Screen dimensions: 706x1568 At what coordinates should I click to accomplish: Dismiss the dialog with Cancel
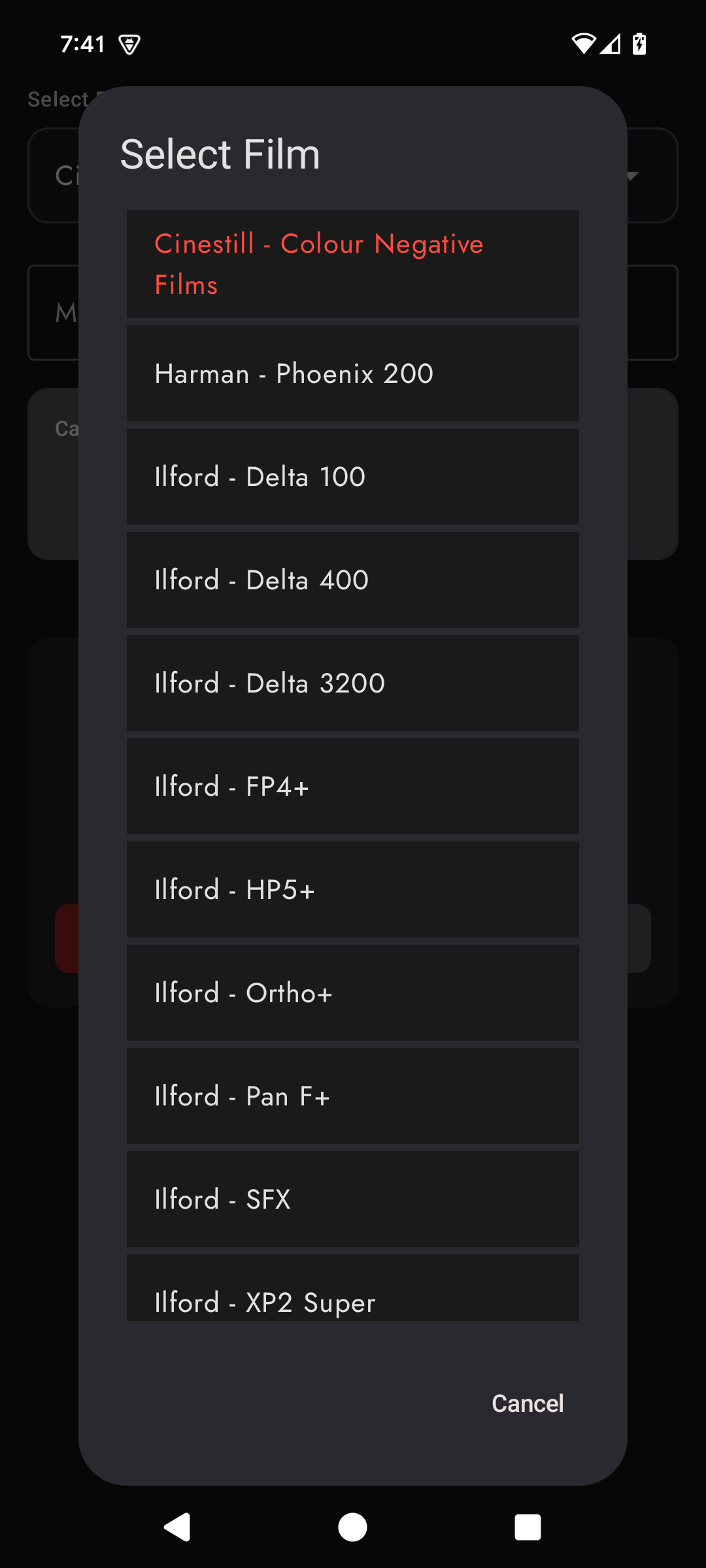coord(528,1403)
